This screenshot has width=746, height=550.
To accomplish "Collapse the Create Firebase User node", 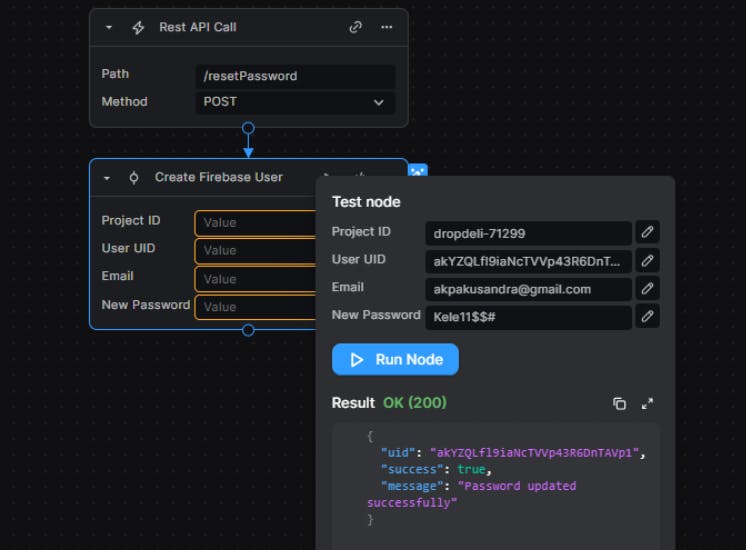I will coord(107,177).
